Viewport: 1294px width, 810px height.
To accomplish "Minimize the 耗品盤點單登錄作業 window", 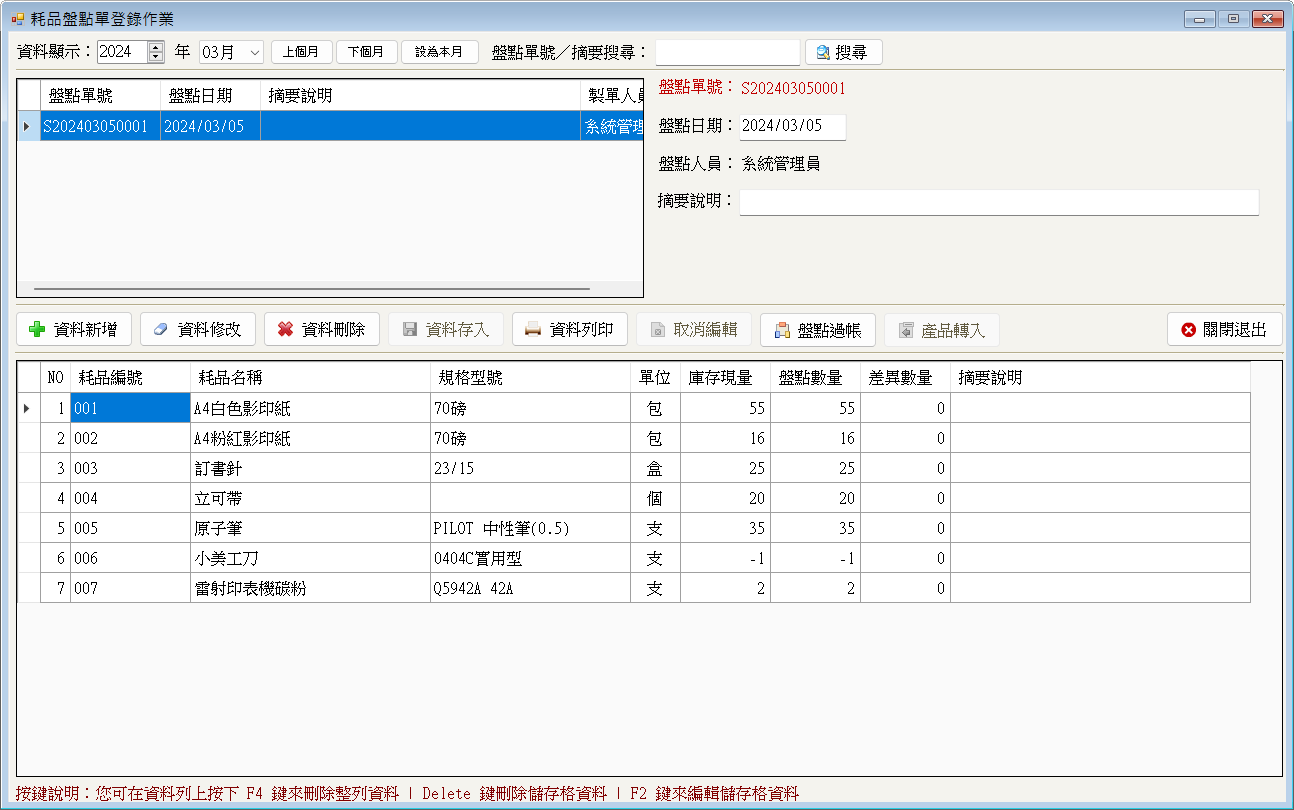I will [1199, 18].
